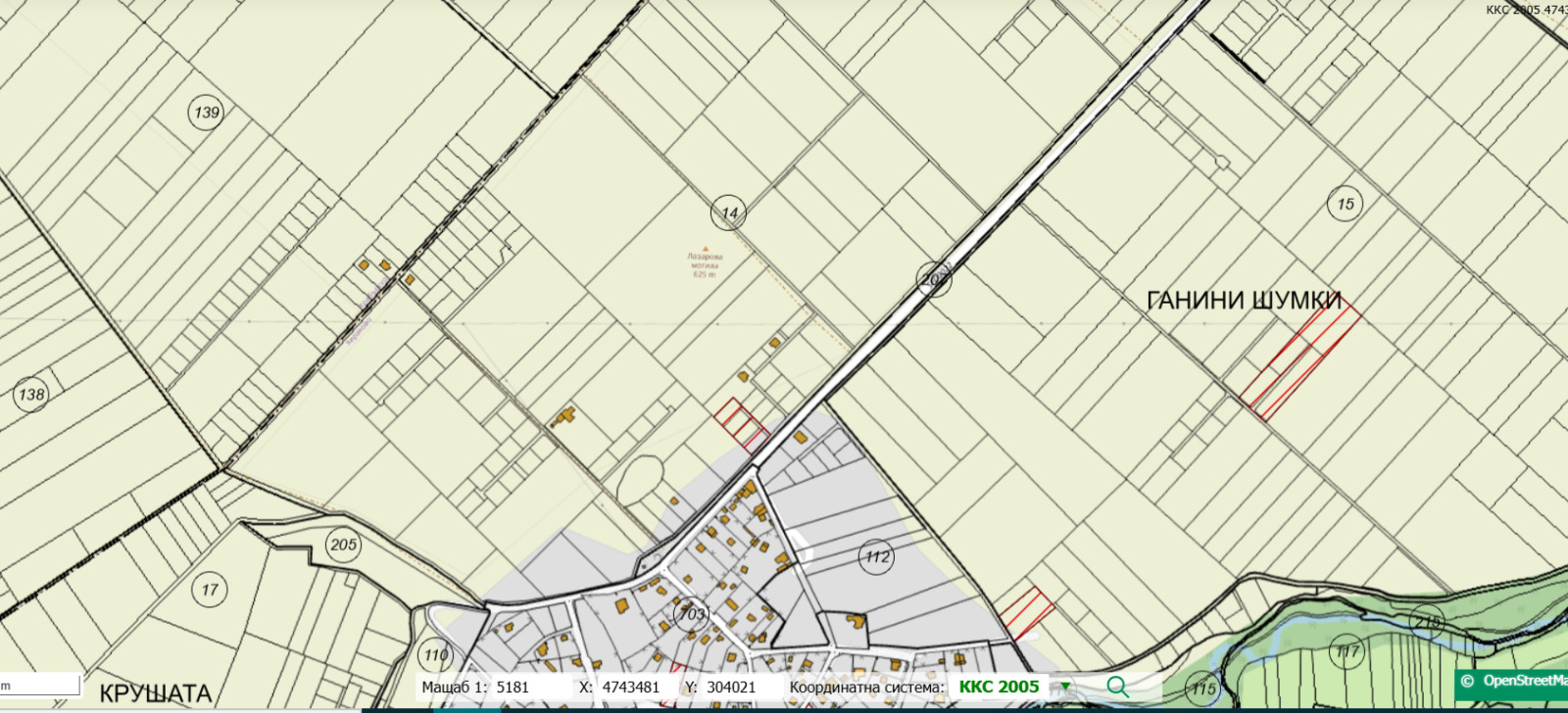Image resolution: width=1568 pixels, height=713 pixels.
Task: Click circled block number 15
Action: point(1346,204)
